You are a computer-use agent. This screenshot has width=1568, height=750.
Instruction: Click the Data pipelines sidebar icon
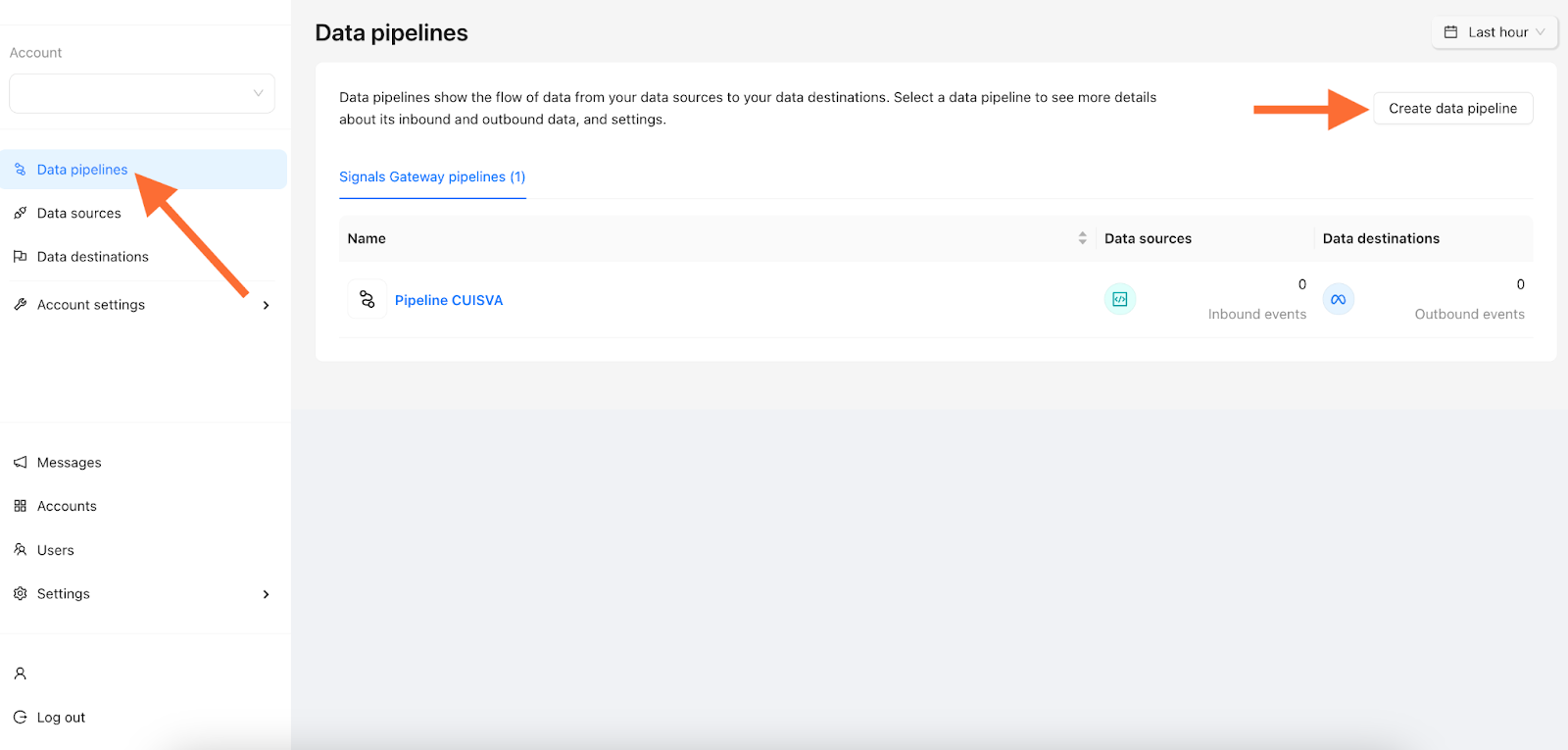point(20,170)
